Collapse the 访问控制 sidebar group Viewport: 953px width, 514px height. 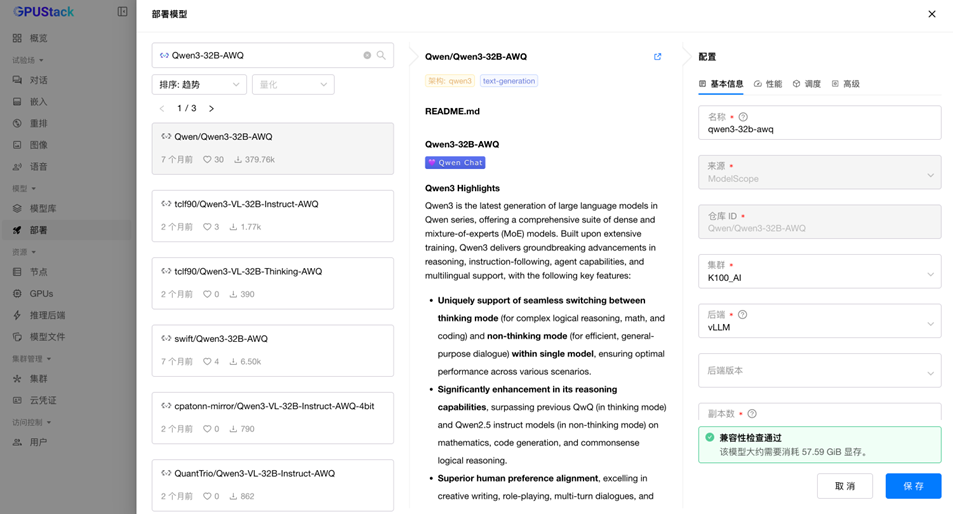coord(32,422)
